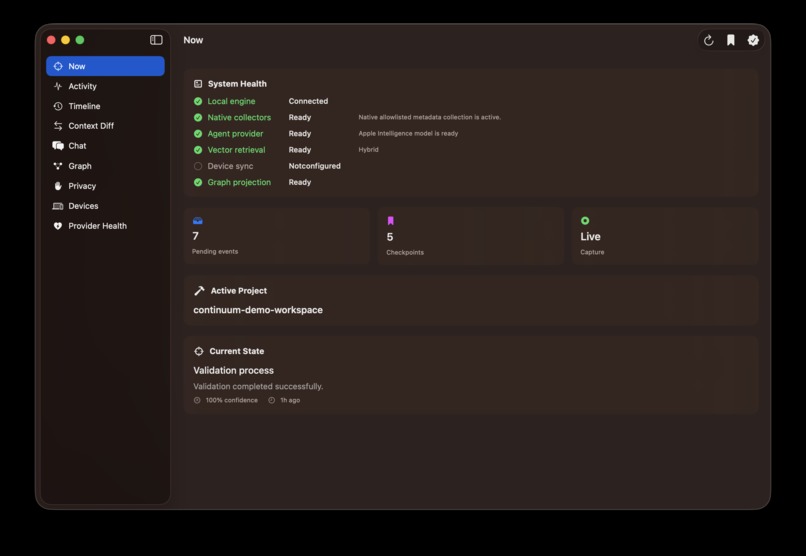Click the green Live capture indicator icon
The image size is (806, 556).
pos(585,221)
